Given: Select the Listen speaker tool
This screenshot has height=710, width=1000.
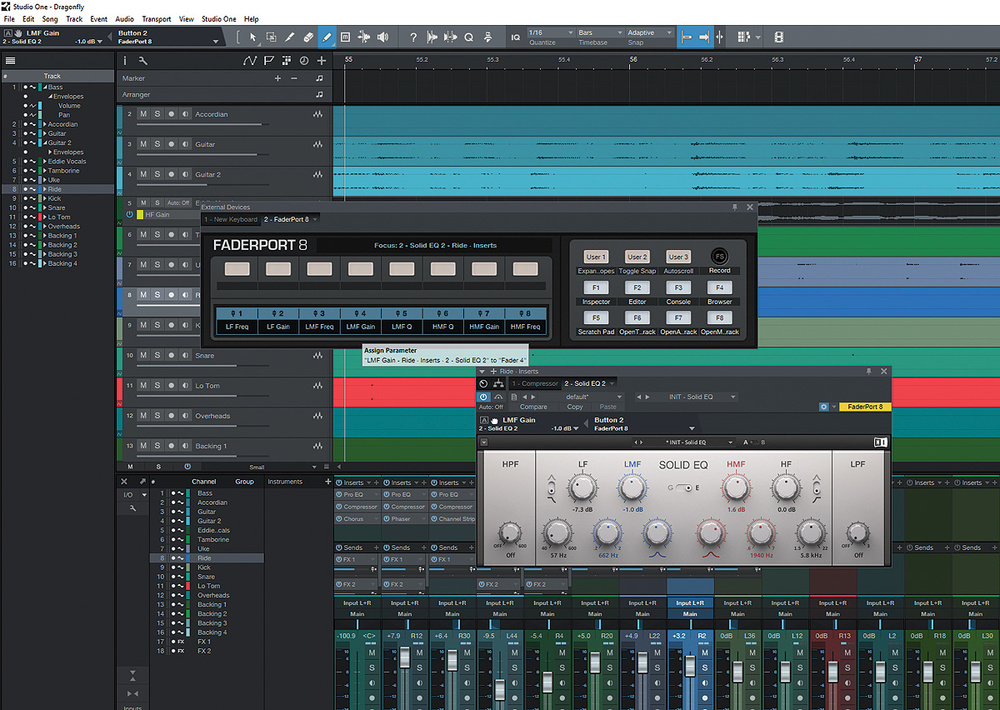Looking at the screenshot, I should click(381, 37).
